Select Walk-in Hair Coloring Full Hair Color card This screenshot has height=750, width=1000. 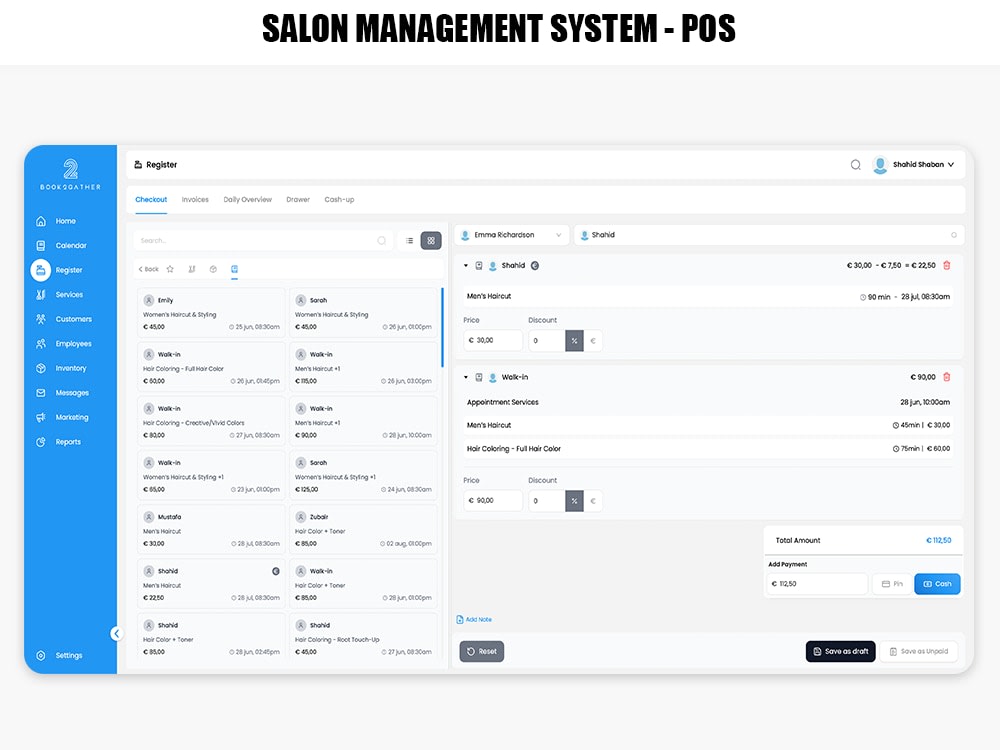pyautogui.click(x=211, y=367)
